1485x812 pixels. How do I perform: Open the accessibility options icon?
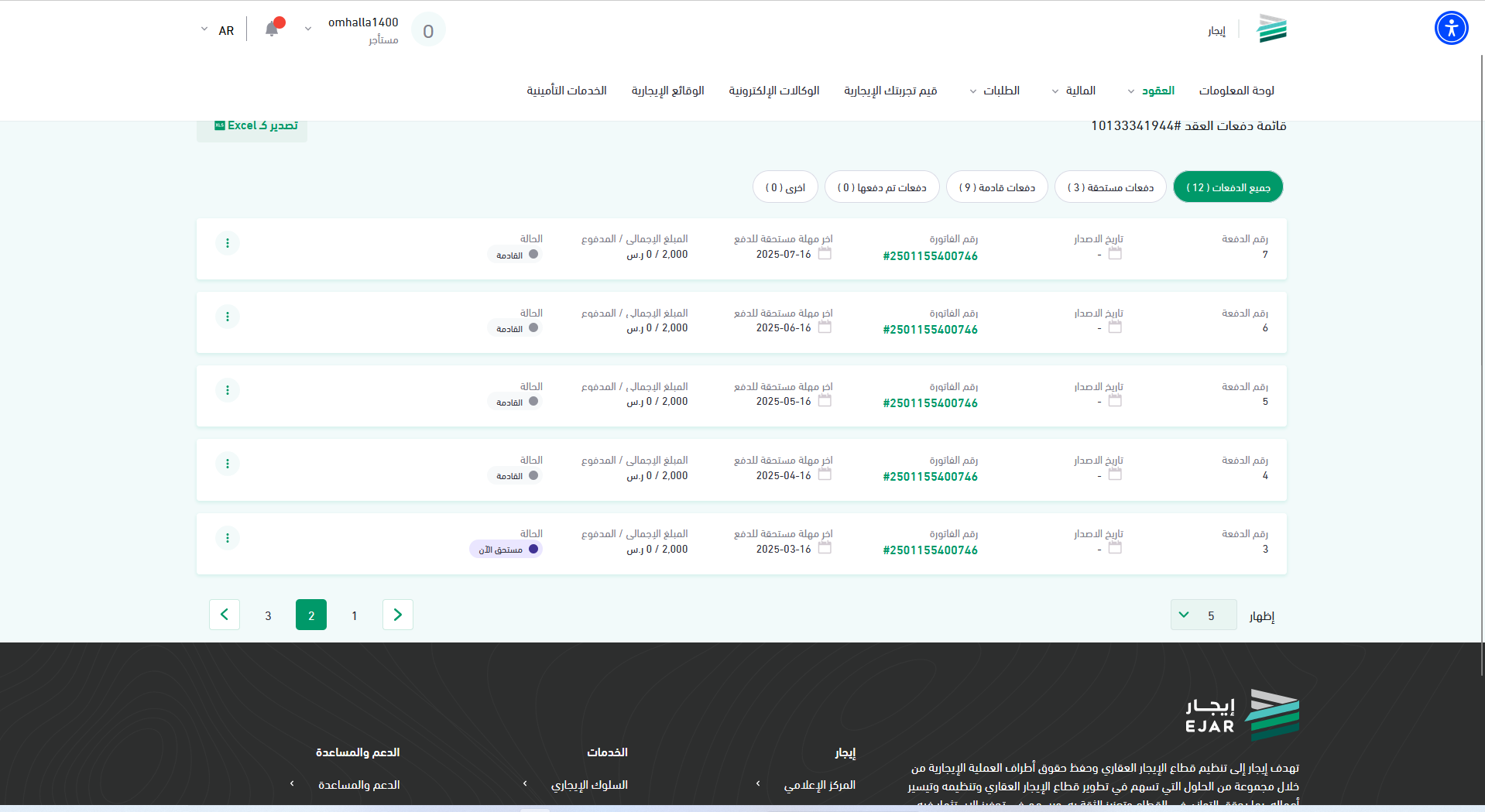tap(1451, 29)
